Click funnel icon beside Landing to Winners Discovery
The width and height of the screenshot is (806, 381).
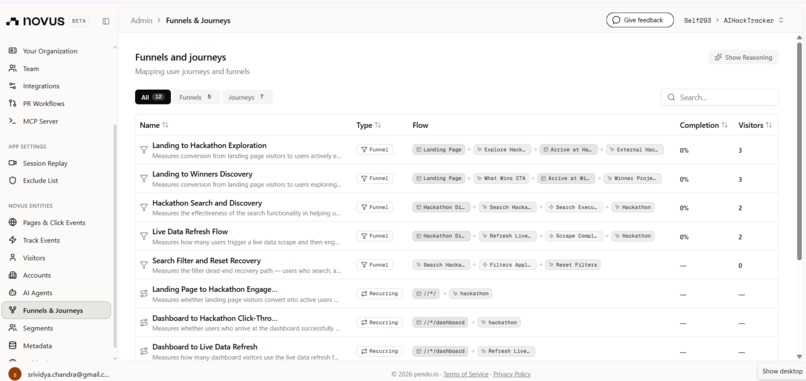pos(144,178)
